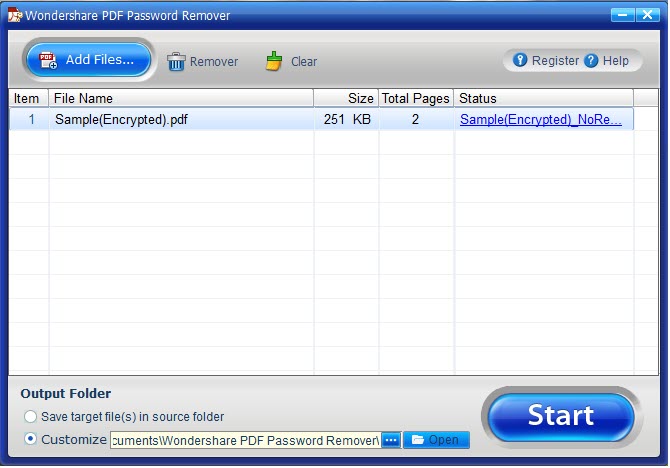Viewport: 670px width, 468px height.
Task: Click the Status column header
Action: (544, 98)
